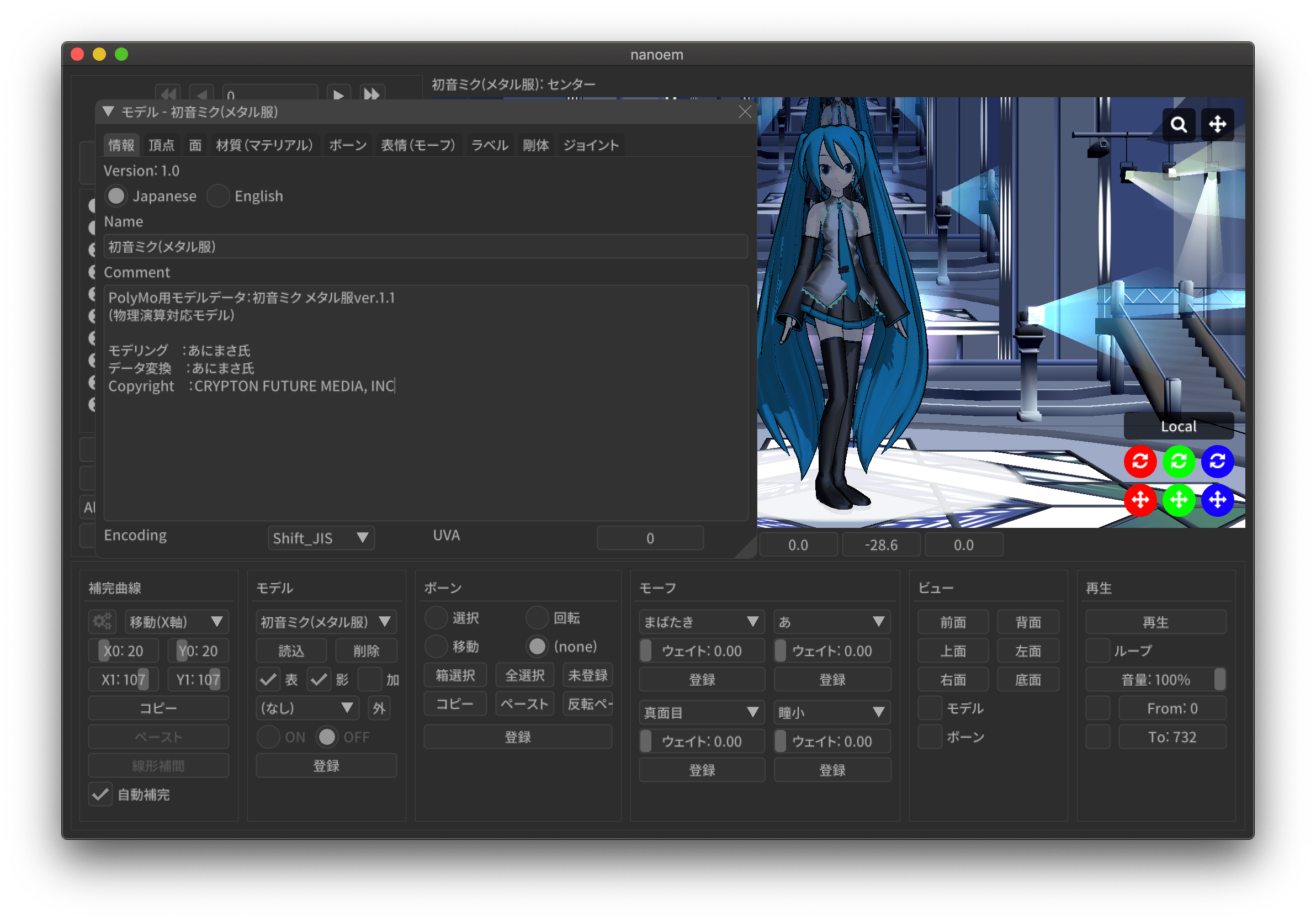Click the blue translate Z-axis icon
The width and height of the screenshot is (1316, 921).
click(x=1217, y=500)
